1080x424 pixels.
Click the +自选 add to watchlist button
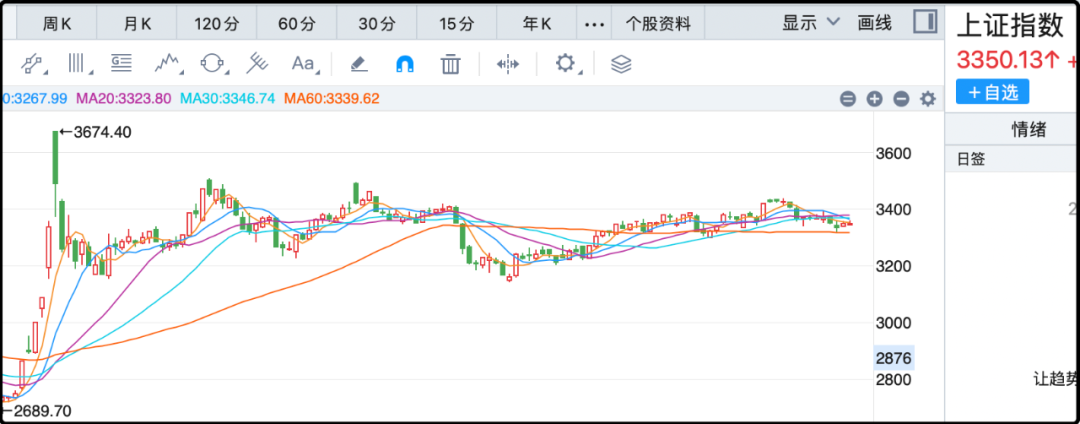point(992,92)
